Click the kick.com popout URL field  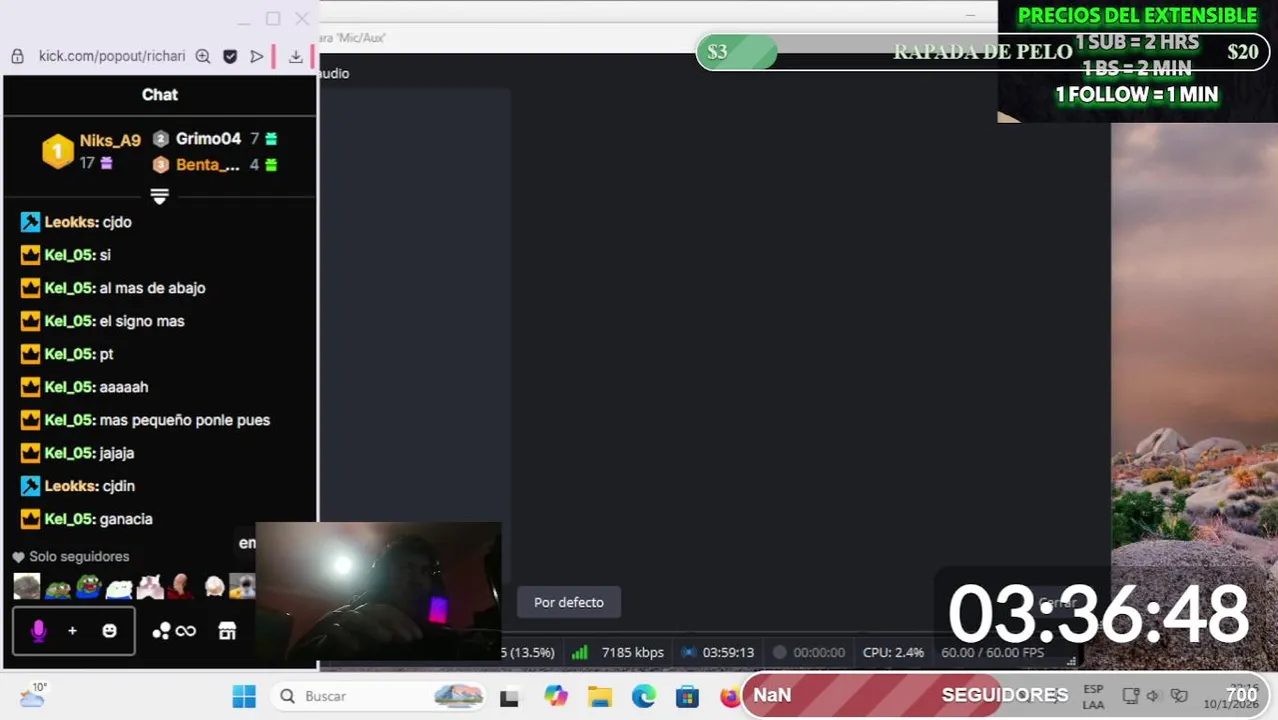click(112, 56)
